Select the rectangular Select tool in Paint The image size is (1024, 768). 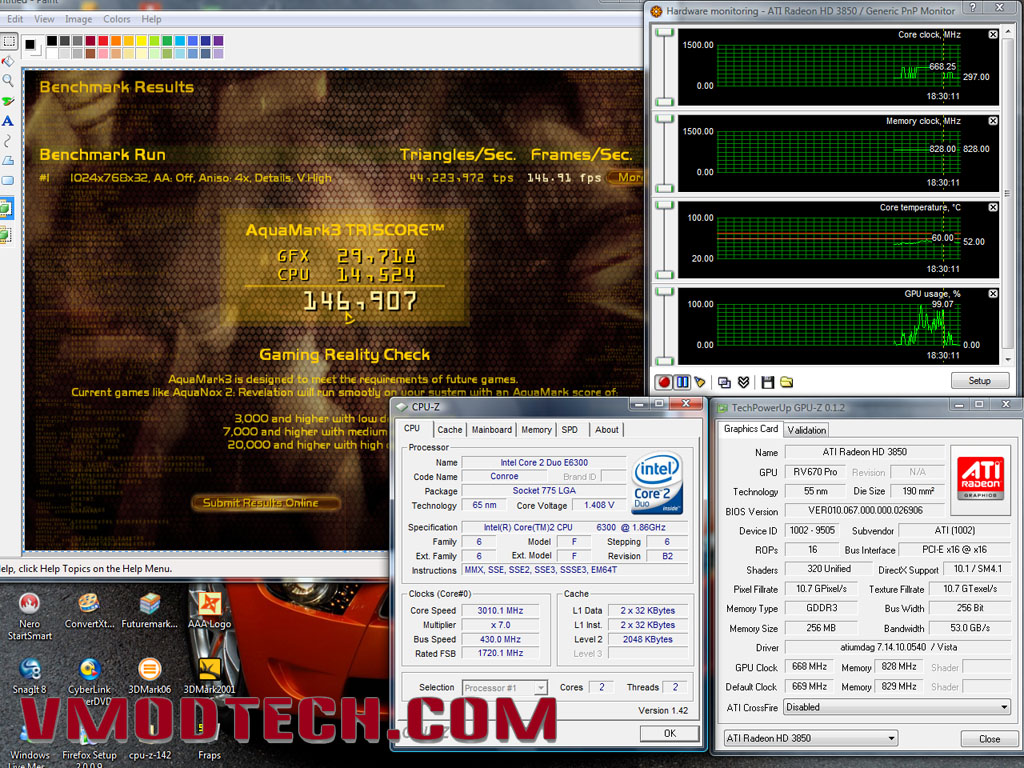coord(8,42)
